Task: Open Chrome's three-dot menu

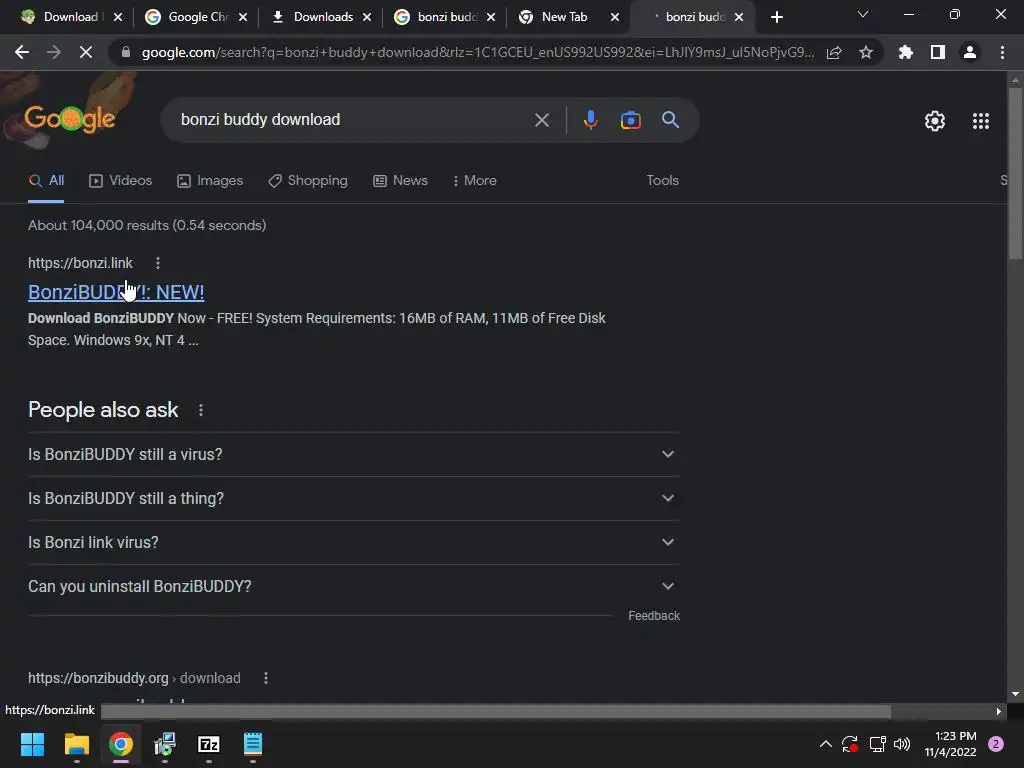Action: [x=1002, y=52]
